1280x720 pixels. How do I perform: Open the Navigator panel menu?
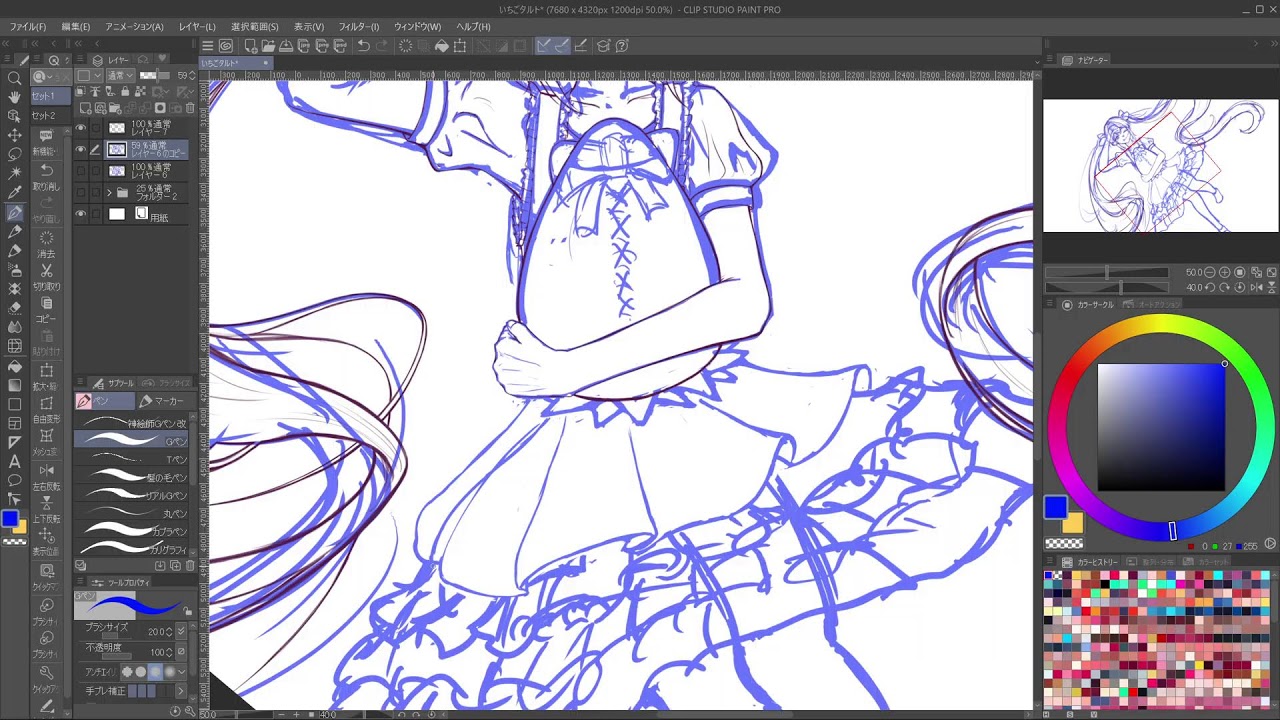(x=1051, y=60)
